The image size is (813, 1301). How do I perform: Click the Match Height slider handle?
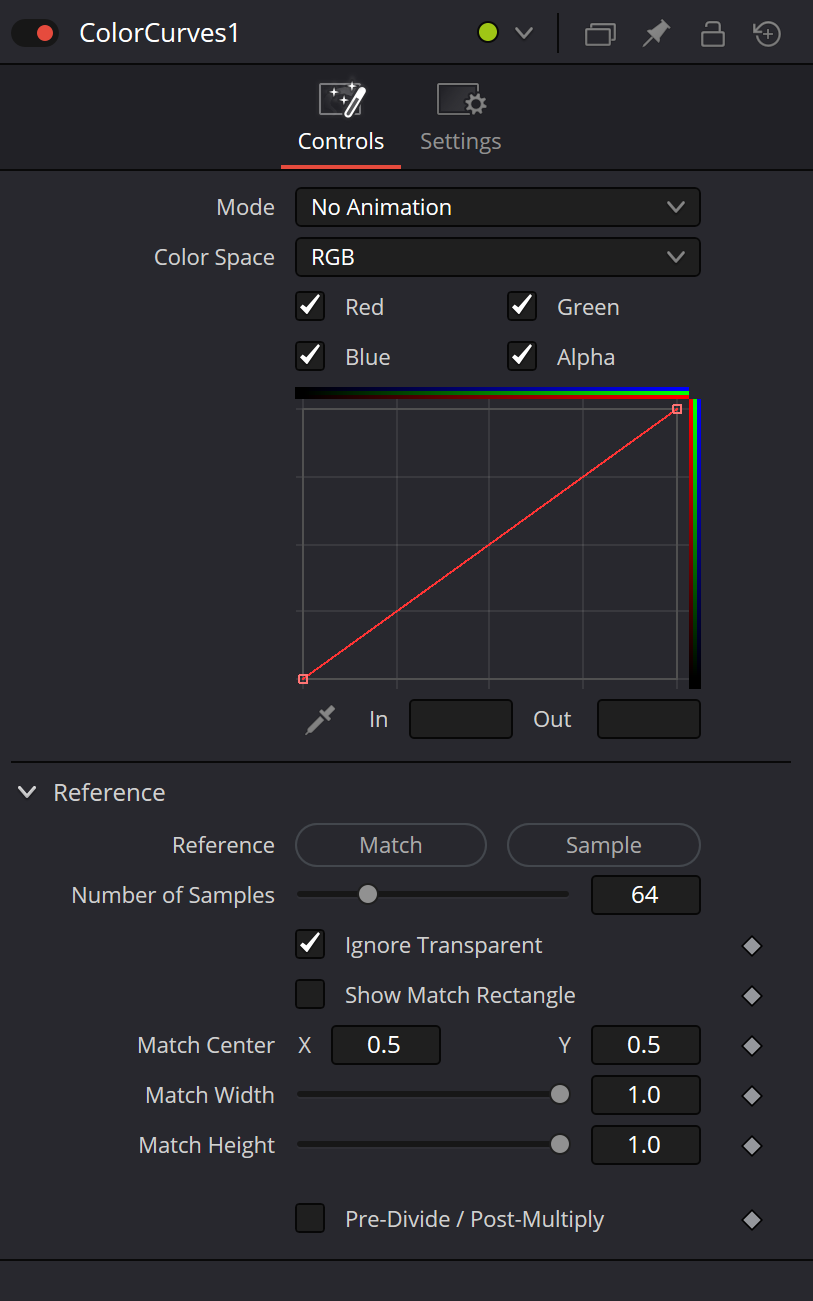click(x=560, y=1144)
